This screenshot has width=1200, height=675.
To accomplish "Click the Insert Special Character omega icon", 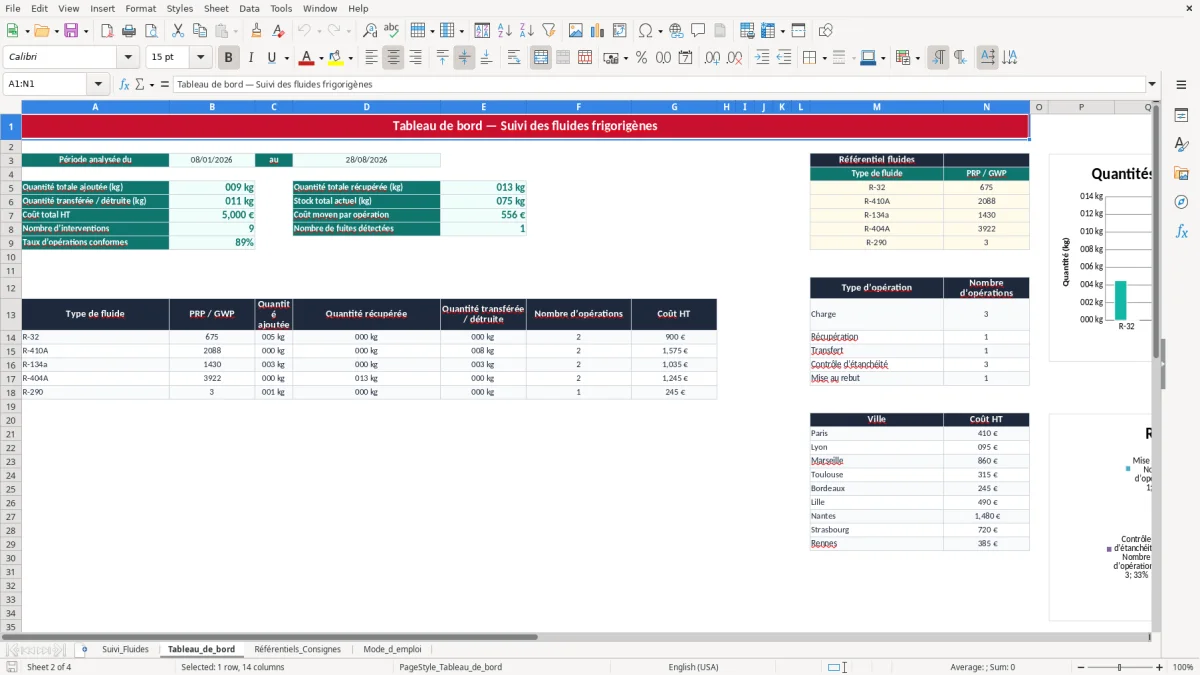I will coord(645,31).
